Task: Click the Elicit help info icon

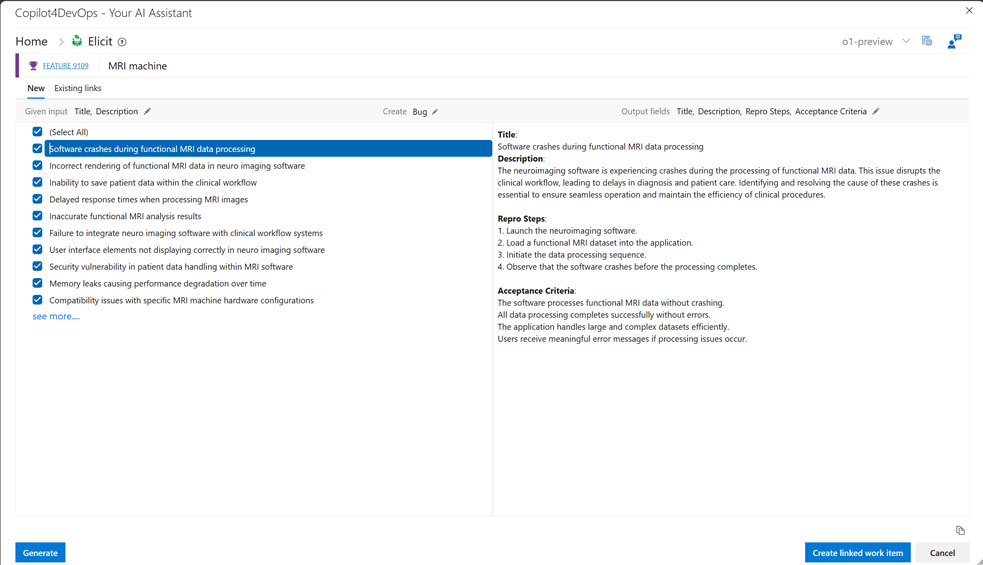Action: (122, 42)
